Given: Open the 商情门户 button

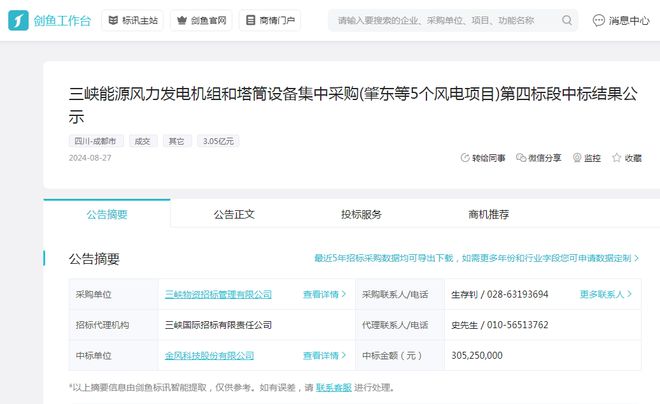Looking at the screenshot, I should [x=270, y=20].
